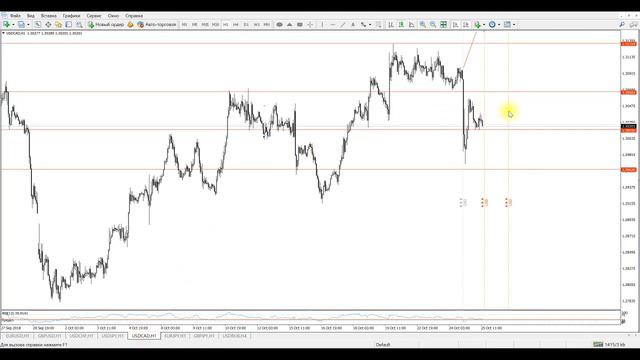Open the Вид menu
The height and width of the screenshot is (360, 640).
click(x=31, y=16)
